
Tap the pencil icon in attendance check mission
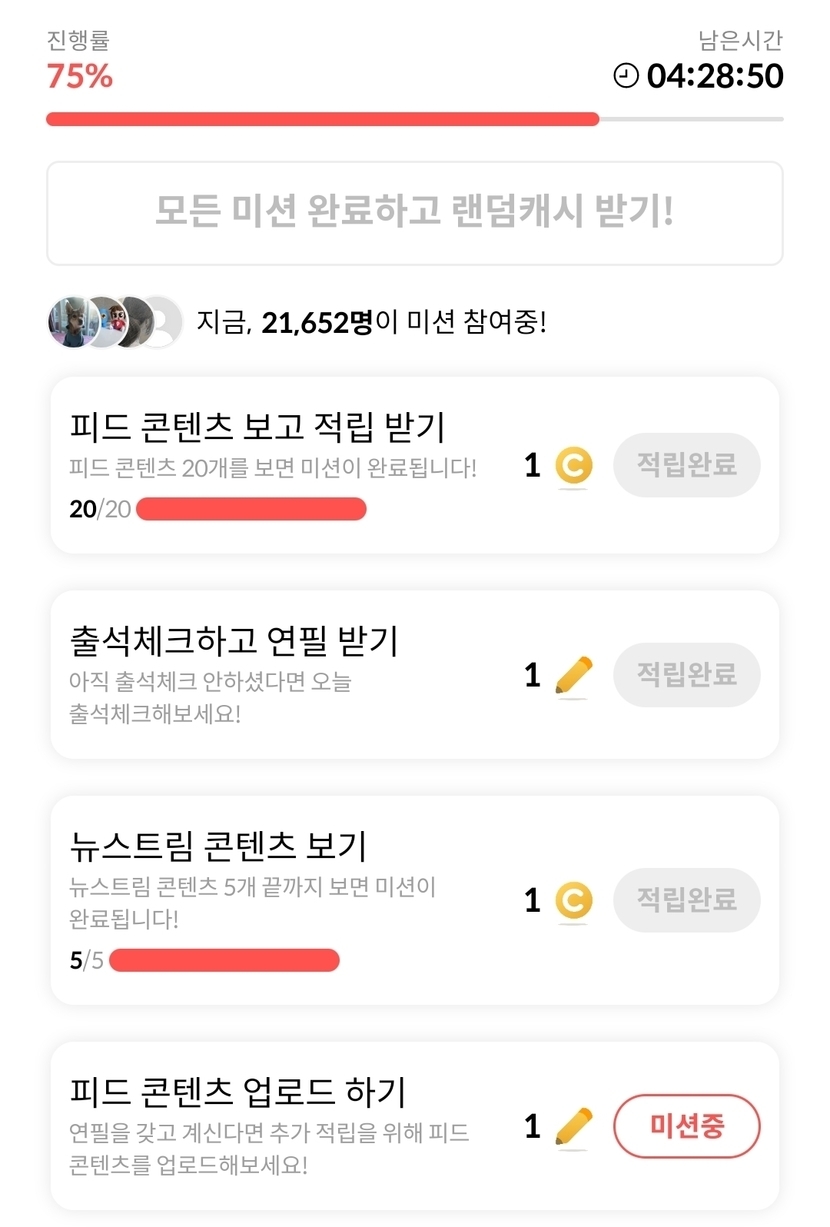[573, 676]
